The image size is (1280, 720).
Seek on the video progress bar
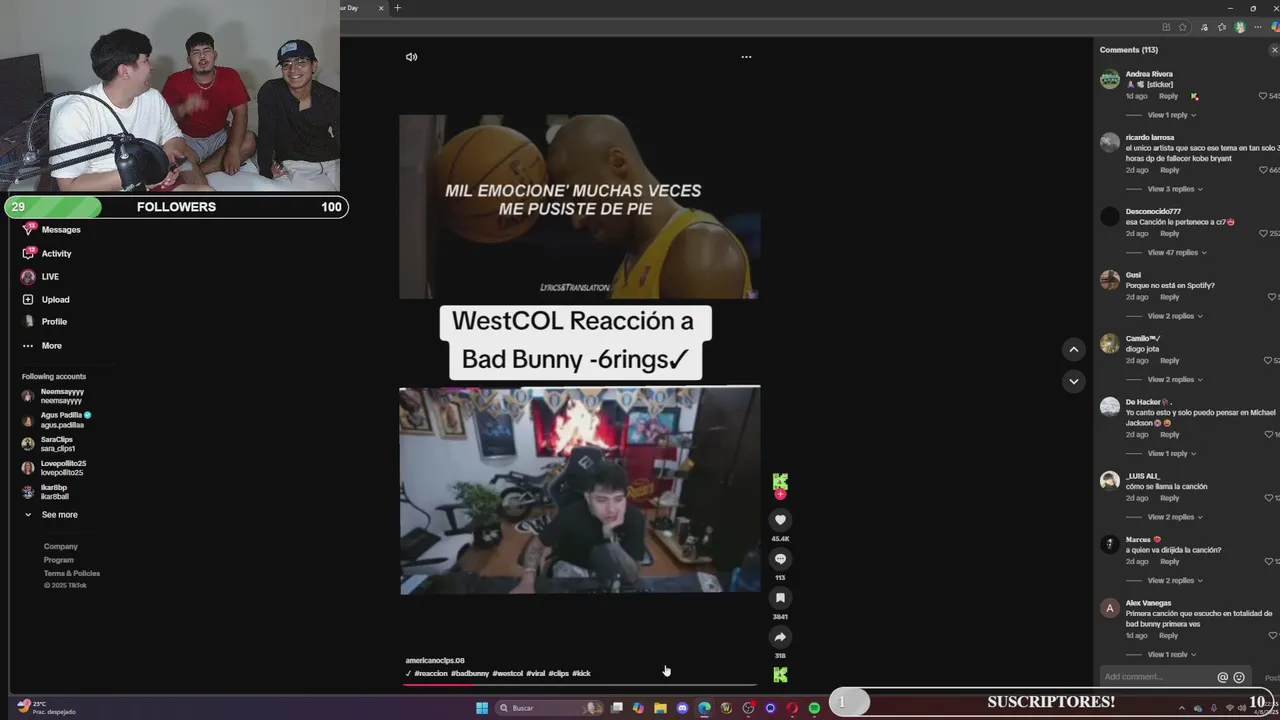(580, 685)
